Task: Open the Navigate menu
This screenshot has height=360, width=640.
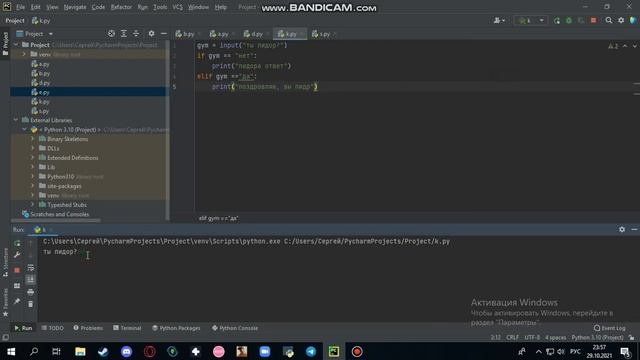Action: pyautogui.click(x=75, y=7)
